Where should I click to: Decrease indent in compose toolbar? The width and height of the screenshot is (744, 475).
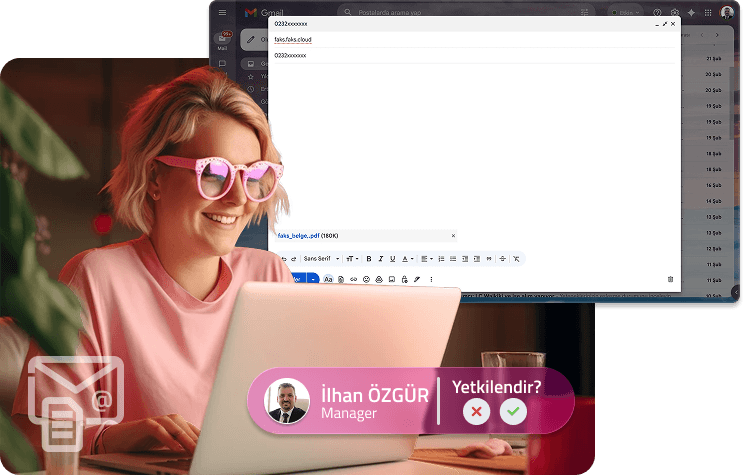(x=465, y=259)
